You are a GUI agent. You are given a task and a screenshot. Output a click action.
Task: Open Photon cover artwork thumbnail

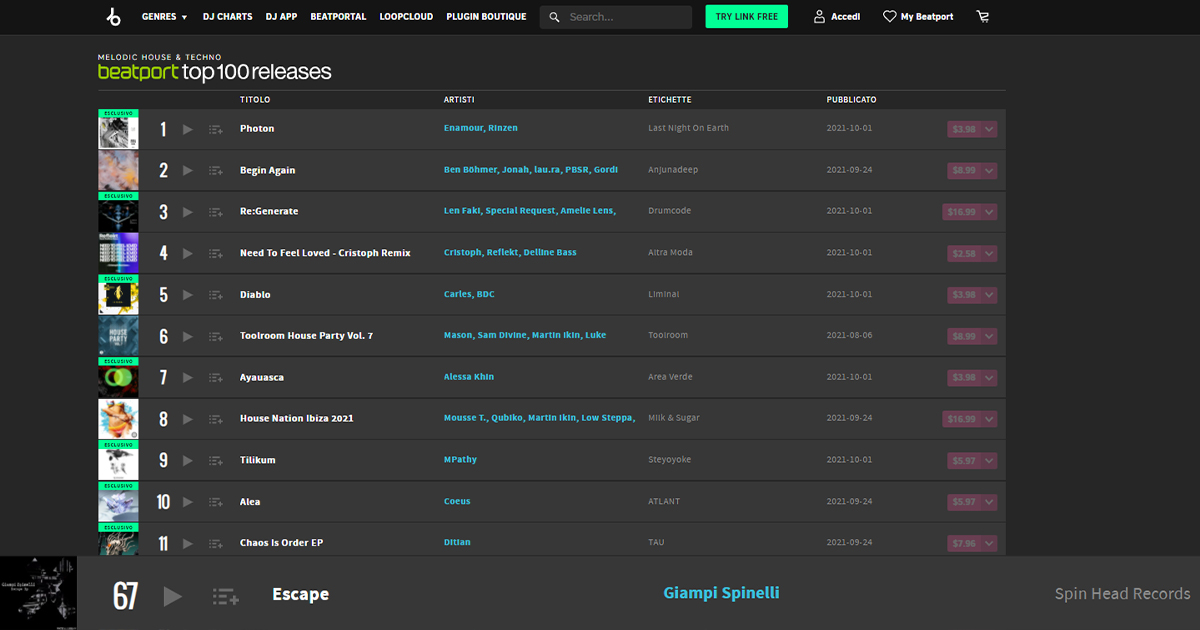(118, 129)
